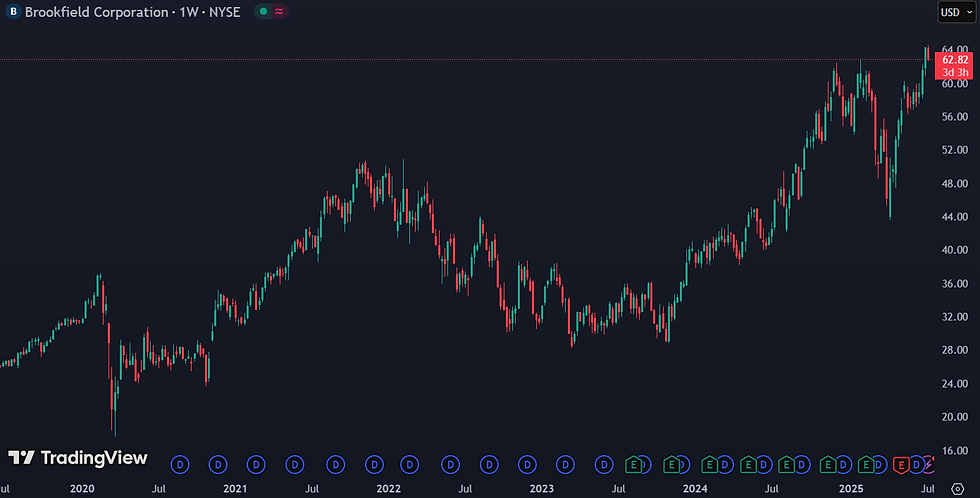Click the latest weekly candle near 64
The image size is (980, 498).
click(927, 53)
